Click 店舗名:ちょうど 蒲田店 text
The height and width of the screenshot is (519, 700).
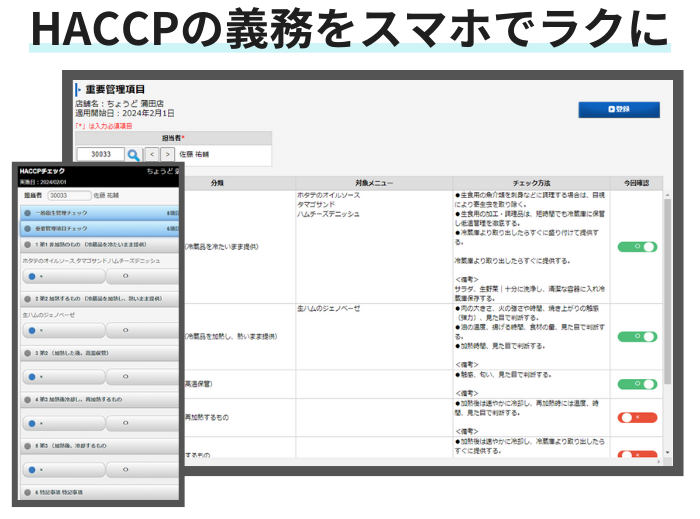tap(119, 104)
